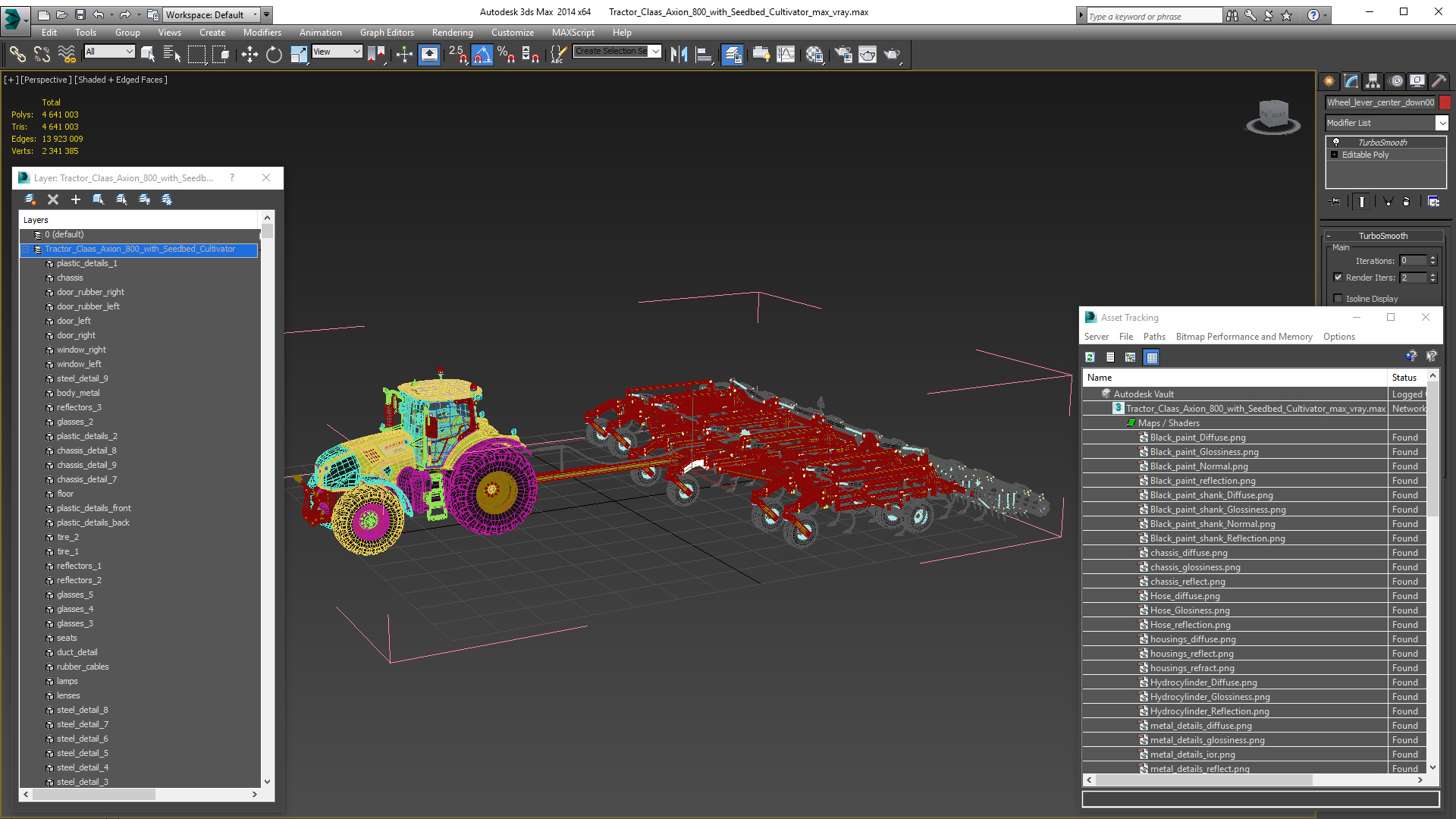Viewport: 1456px width, 819px height.
Task: Click the red object color swatch
Action: 1445,102
